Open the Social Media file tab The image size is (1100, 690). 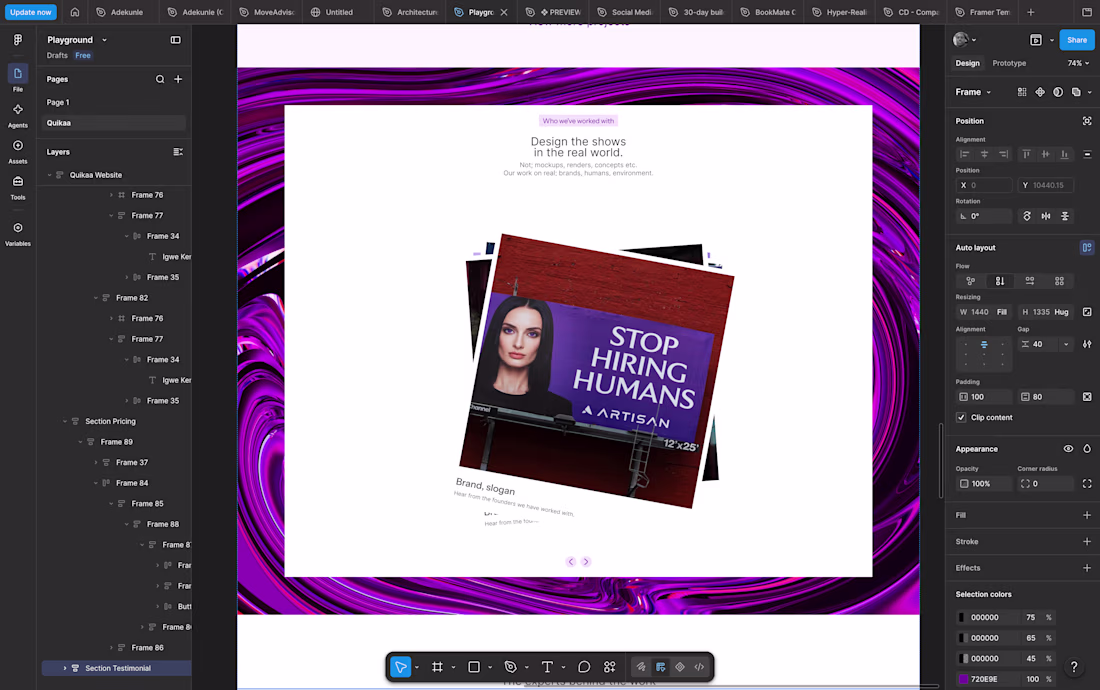pos(623,12)
